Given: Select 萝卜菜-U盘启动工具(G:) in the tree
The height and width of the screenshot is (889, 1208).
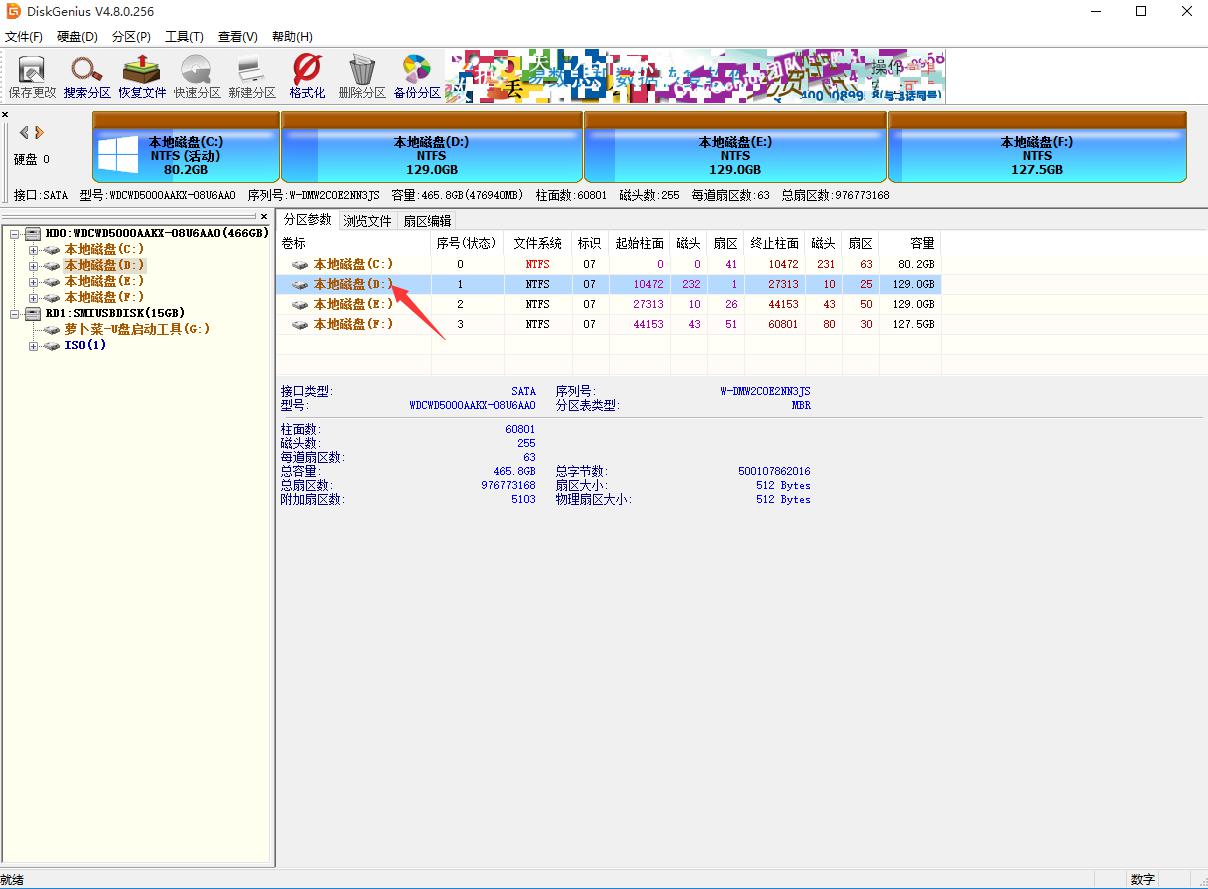Looking at the screenshot, I should tap(137, 329).
